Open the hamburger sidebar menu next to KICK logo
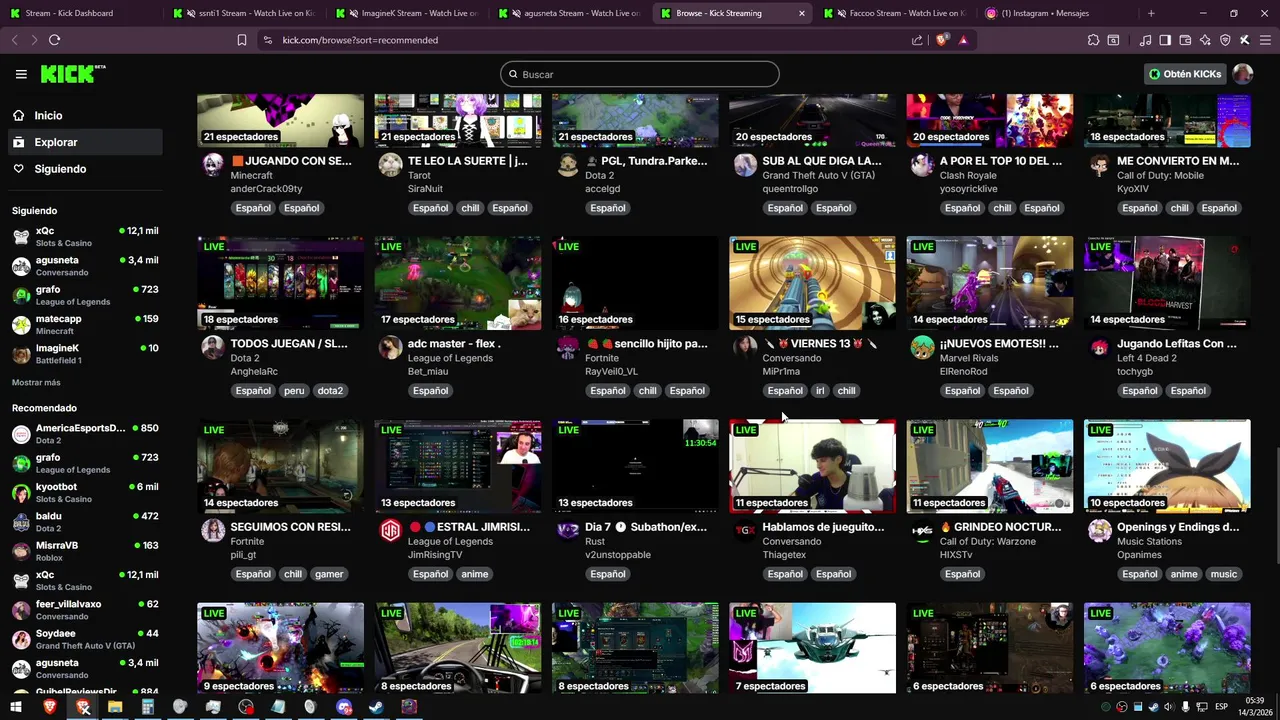Image resolution: width=1280 pixels, height=720 pixels. [21, 74]
